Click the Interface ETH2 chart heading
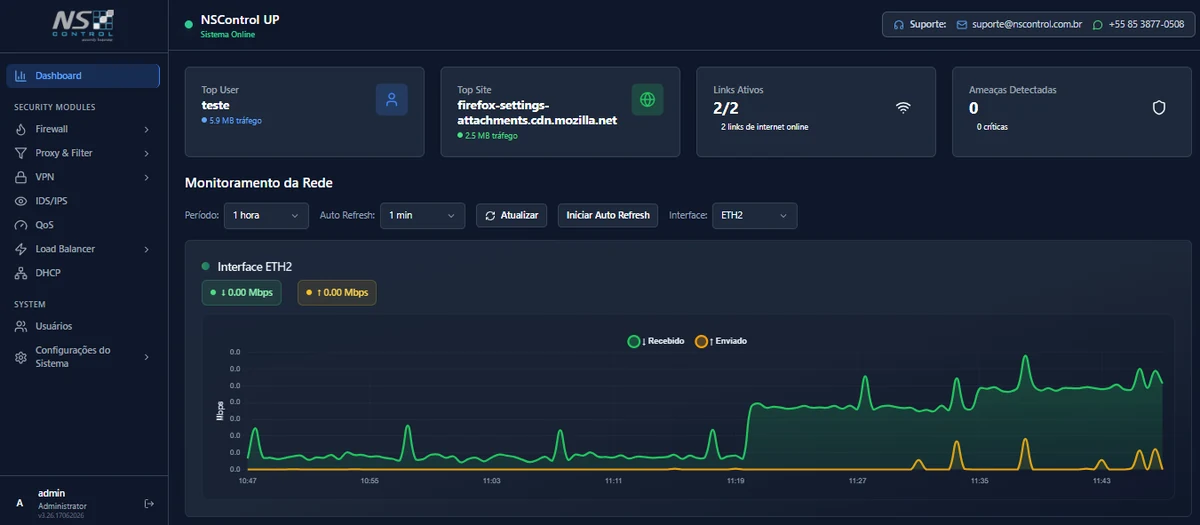The image size is (1200, 525). tap(254, 267)
